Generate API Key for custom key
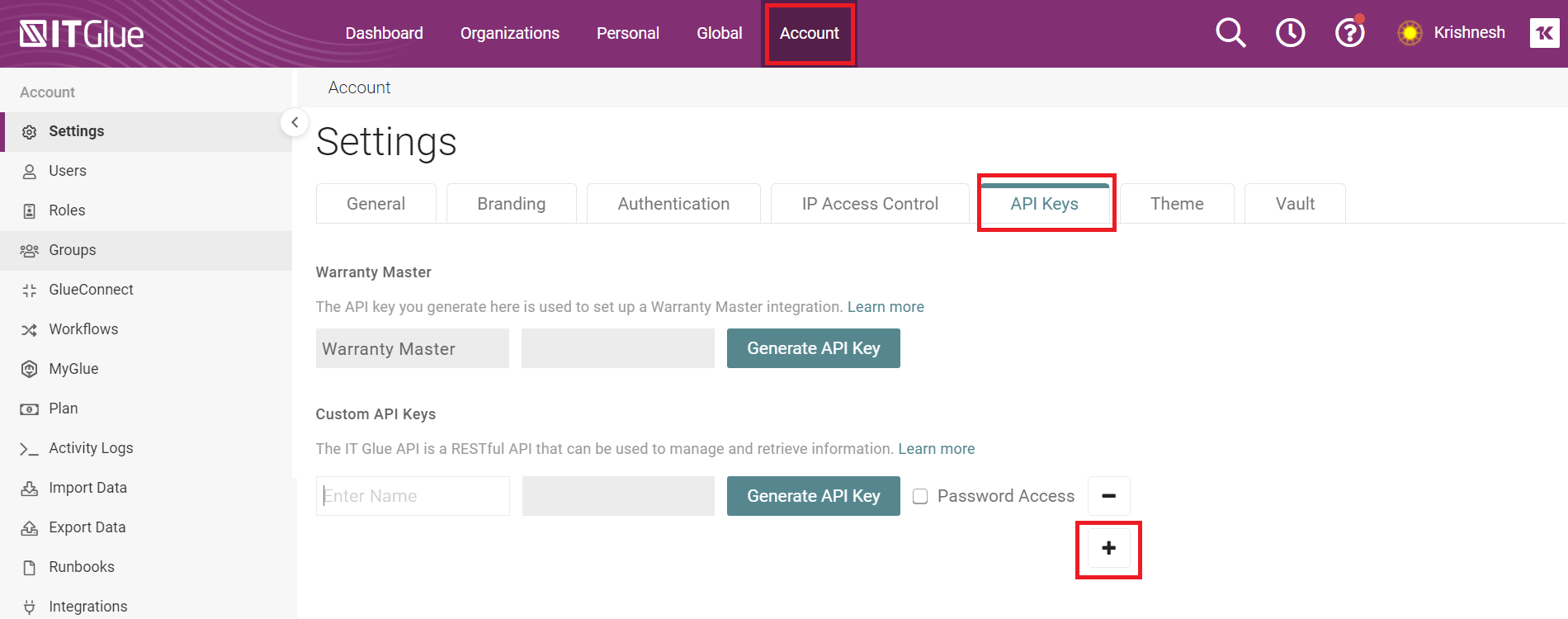 point(814,496)
